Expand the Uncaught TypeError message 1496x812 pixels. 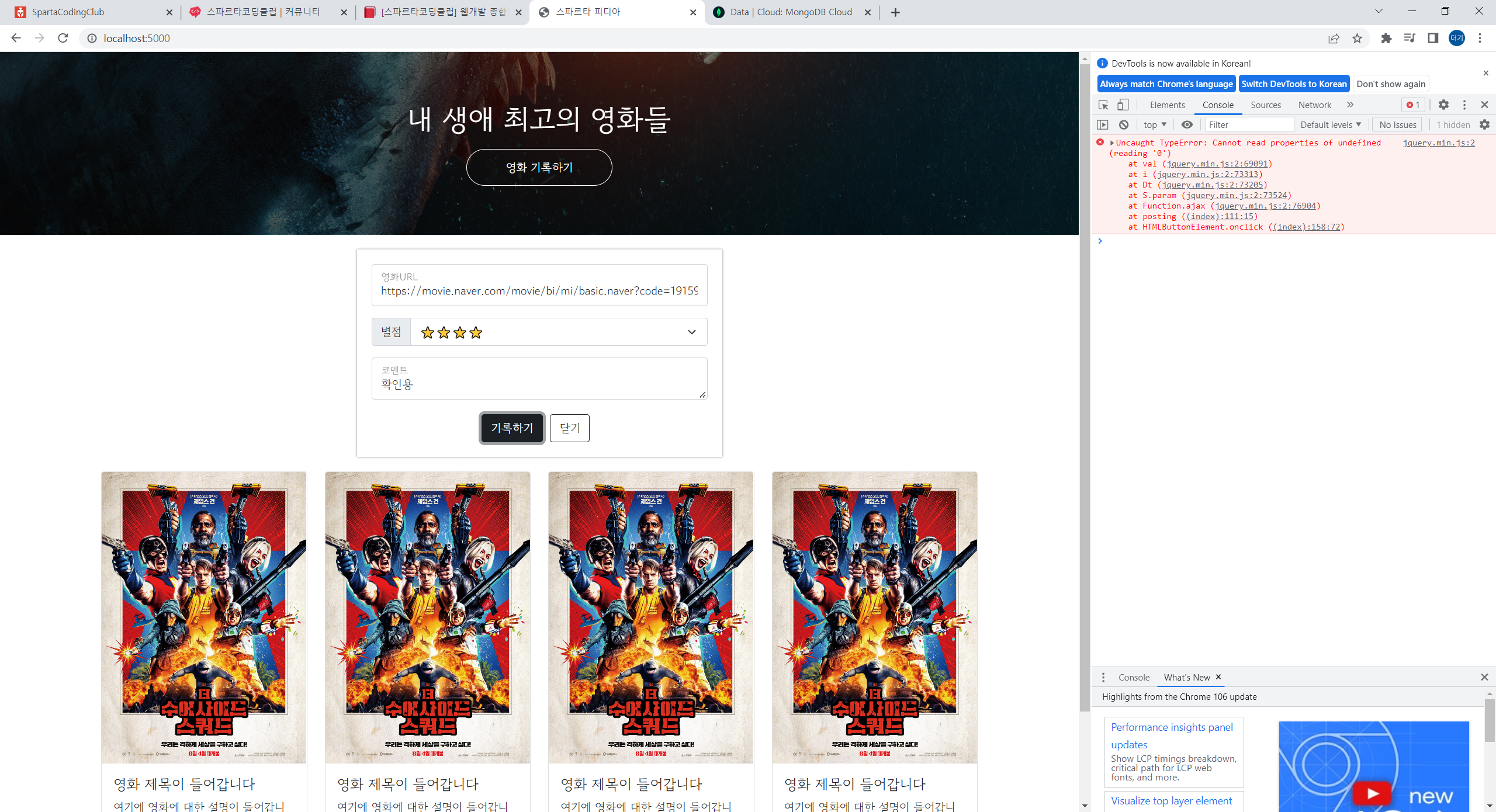[1112, 143]
